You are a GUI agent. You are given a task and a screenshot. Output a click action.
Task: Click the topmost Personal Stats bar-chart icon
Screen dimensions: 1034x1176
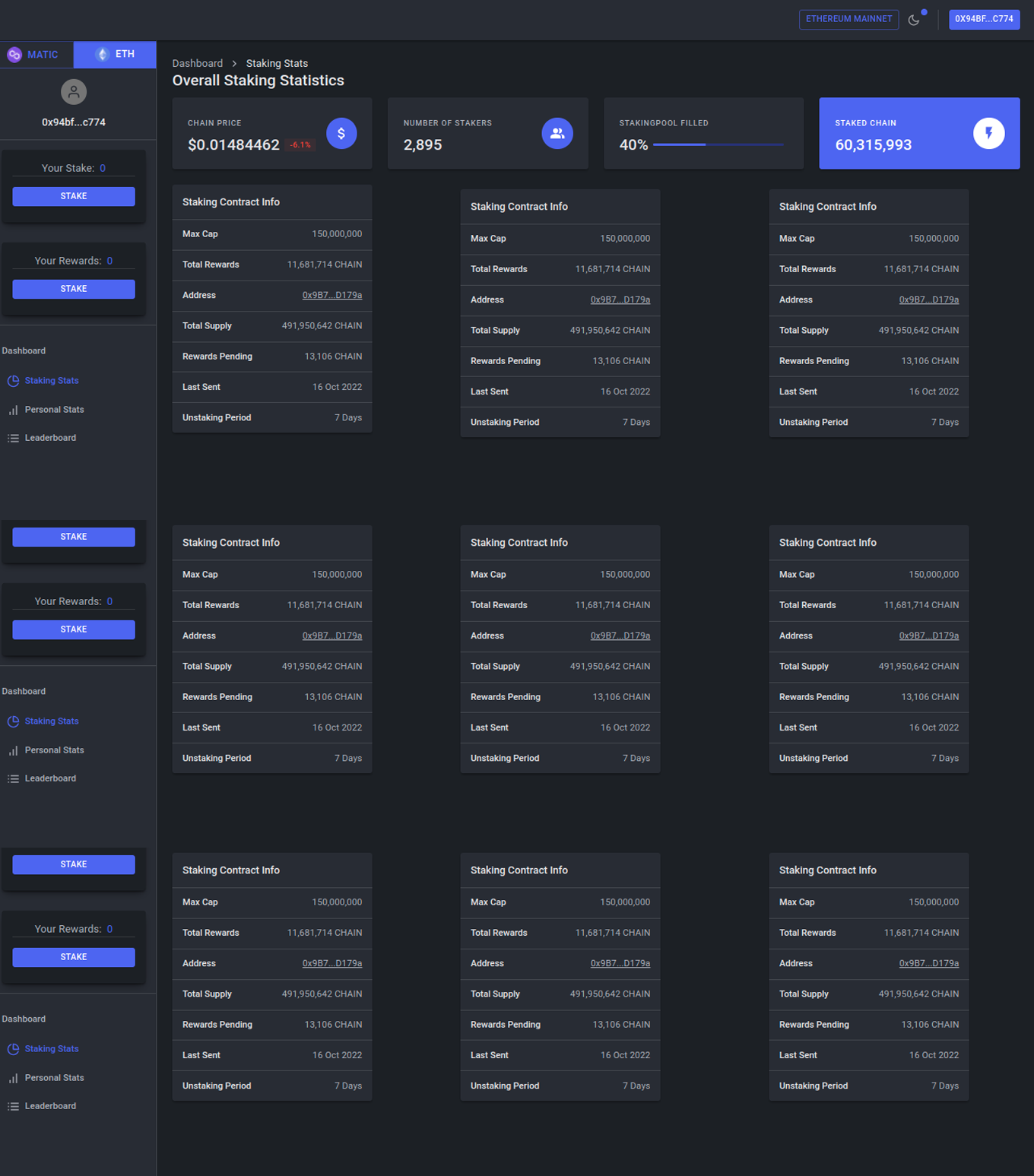13,410
